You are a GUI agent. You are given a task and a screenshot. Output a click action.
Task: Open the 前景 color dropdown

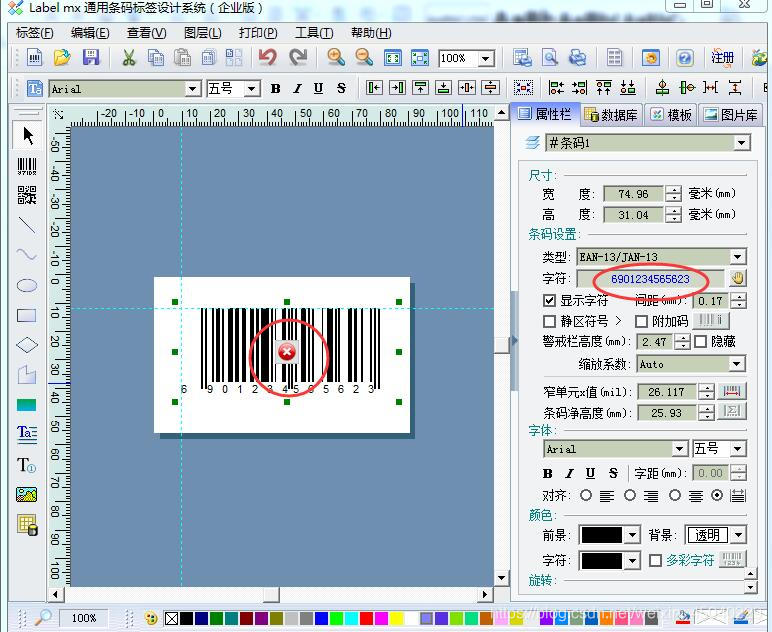632,535
